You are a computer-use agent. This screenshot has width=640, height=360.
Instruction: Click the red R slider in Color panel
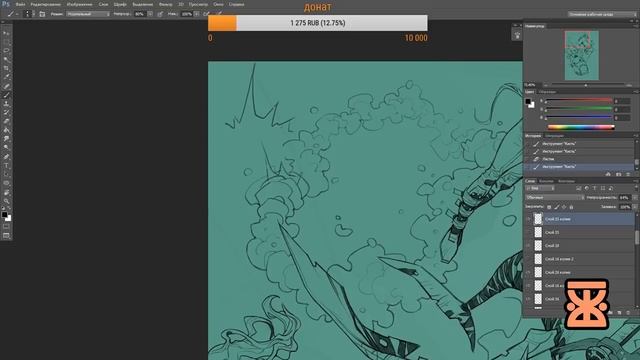click(x=579, y=101)
